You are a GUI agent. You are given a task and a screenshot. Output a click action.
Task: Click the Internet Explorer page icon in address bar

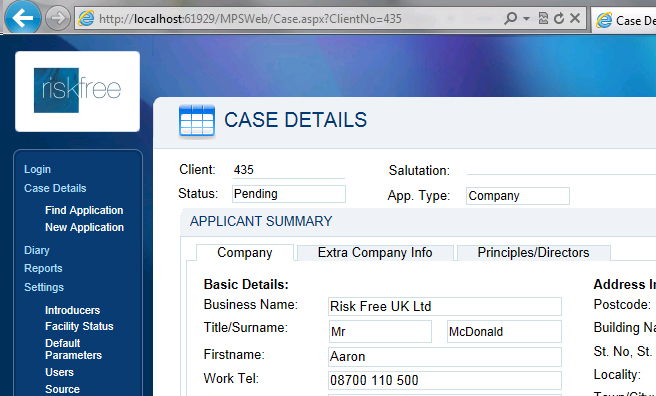tap(86, 18)
